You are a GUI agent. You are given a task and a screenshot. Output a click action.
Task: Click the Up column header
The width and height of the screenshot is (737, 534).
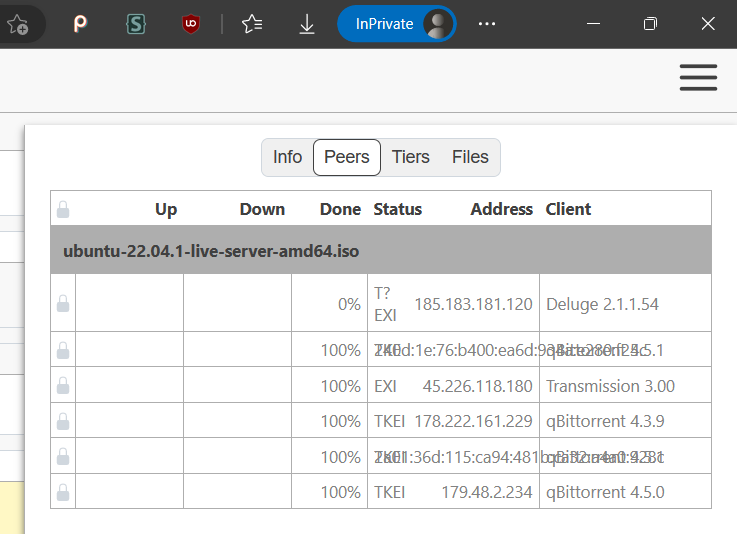click(166, 209)
